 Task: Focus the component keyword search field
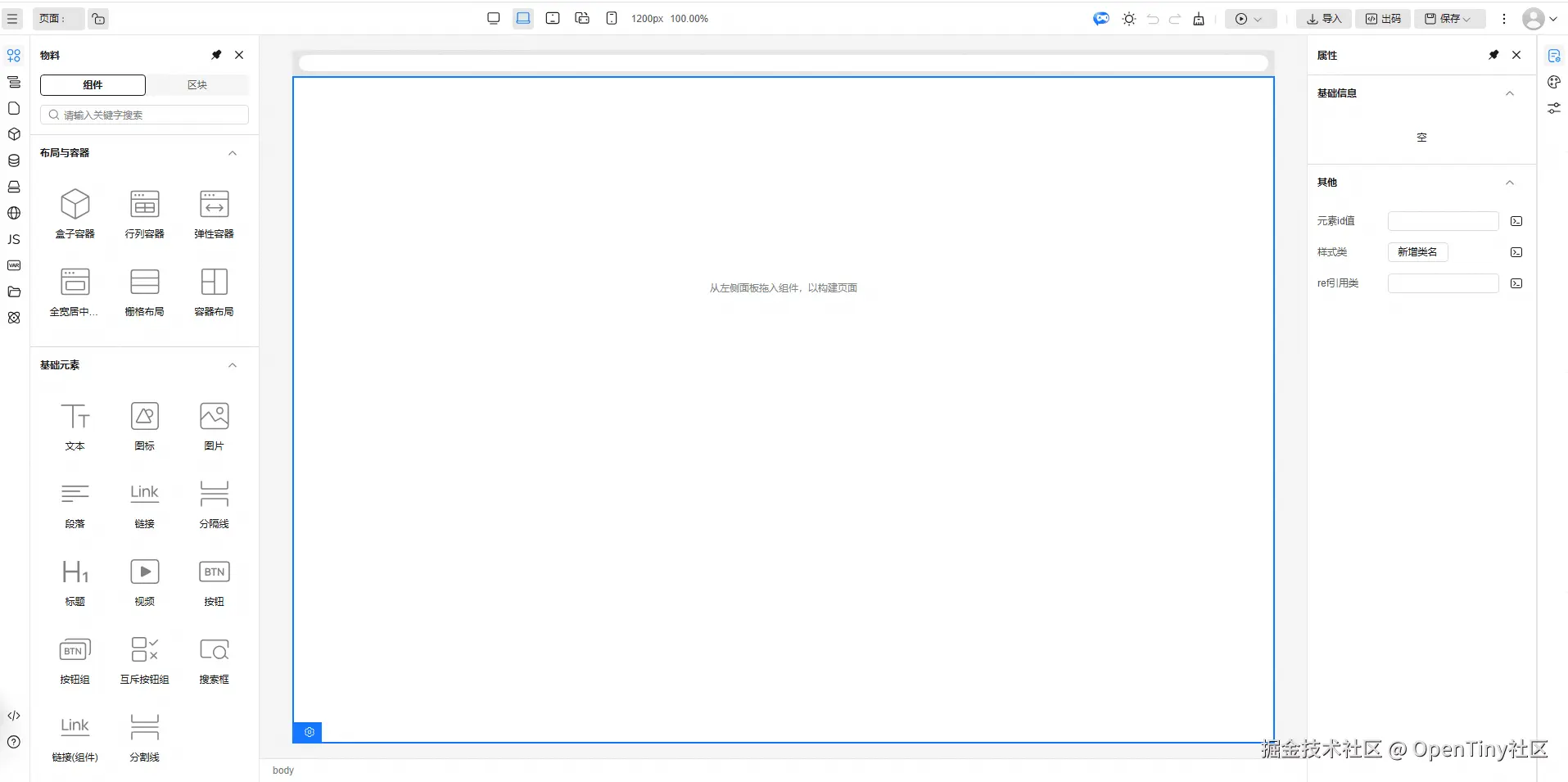pos(144,115)
